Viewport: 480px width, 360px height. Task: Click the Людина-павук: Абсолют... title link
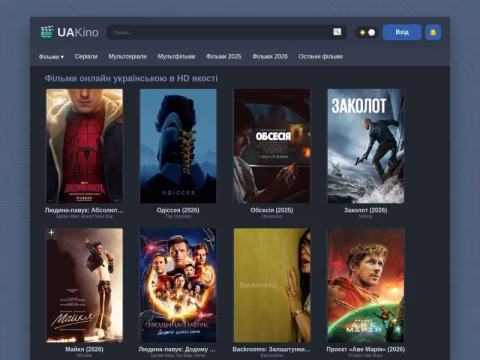coord(84,210)
